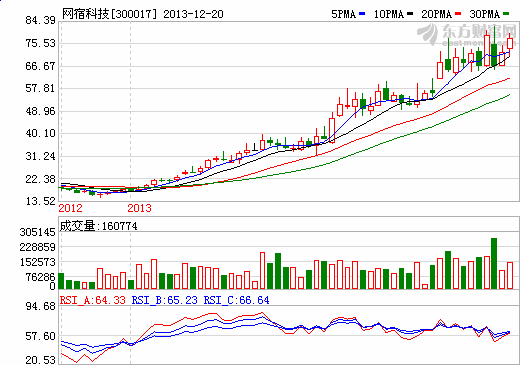Click the 305145 volume axis label
The width and height of the screenshot is (520, 365).
click(38, 232)
